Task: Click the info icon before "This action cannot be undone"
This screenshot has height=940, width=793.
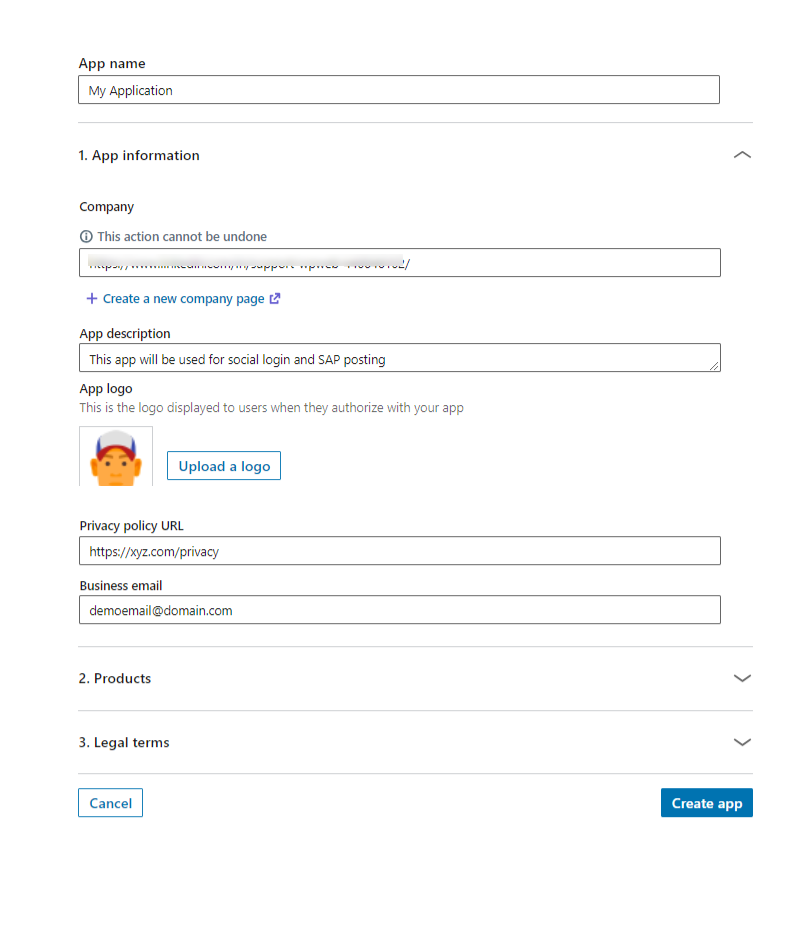Action: [85, 236]
